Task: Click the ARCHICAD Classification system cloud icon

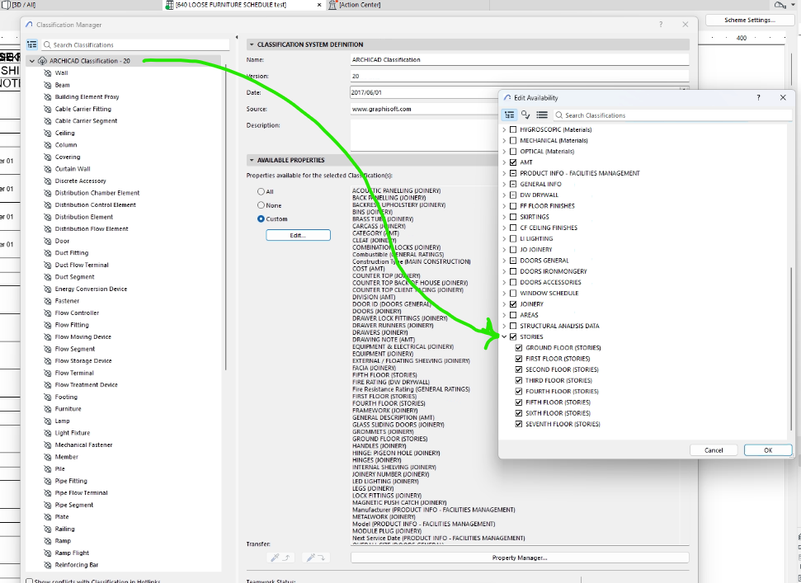Action: point(42,61)
